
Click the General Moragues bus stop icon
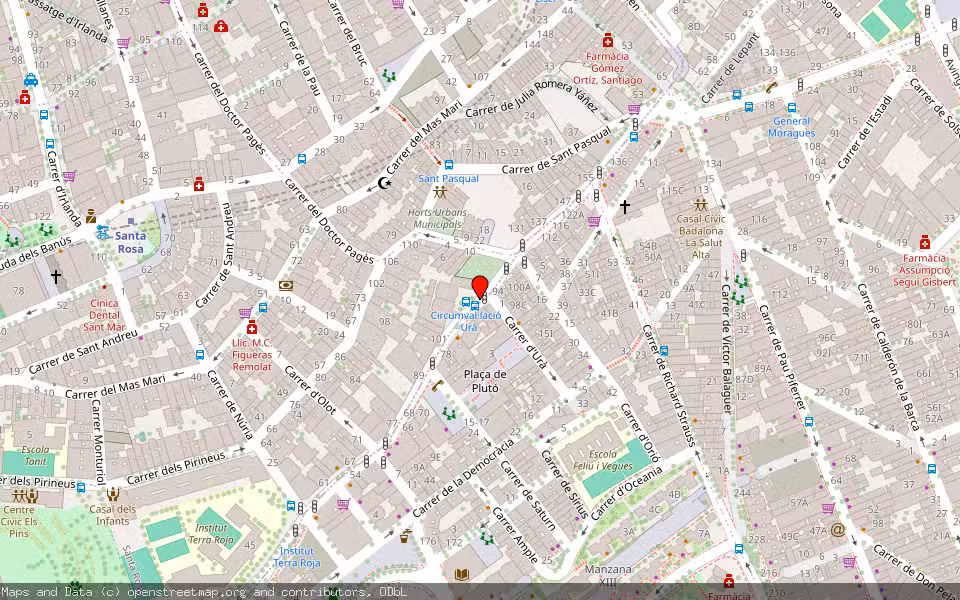click(792, 107)
